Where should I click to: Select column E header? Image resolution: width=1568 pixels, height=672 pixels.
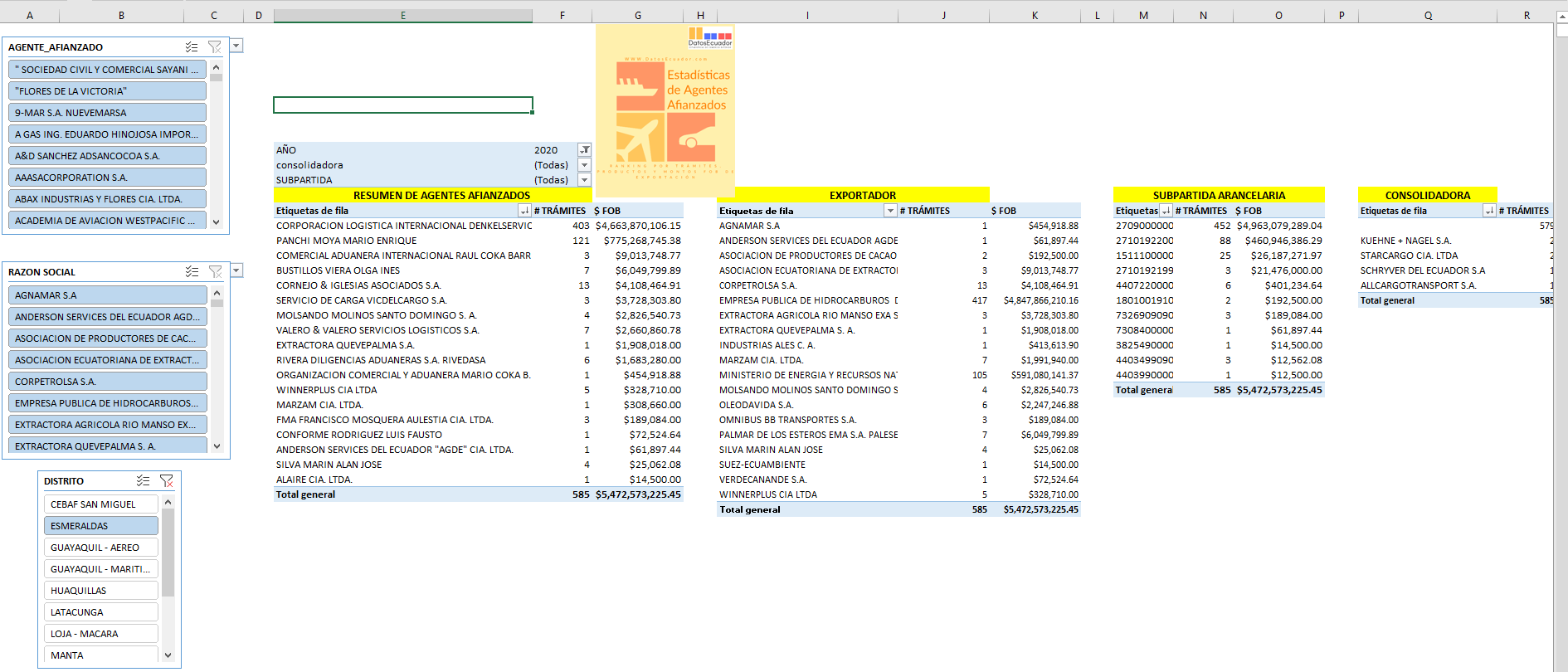pyautogui.click(x=403, y=15)
